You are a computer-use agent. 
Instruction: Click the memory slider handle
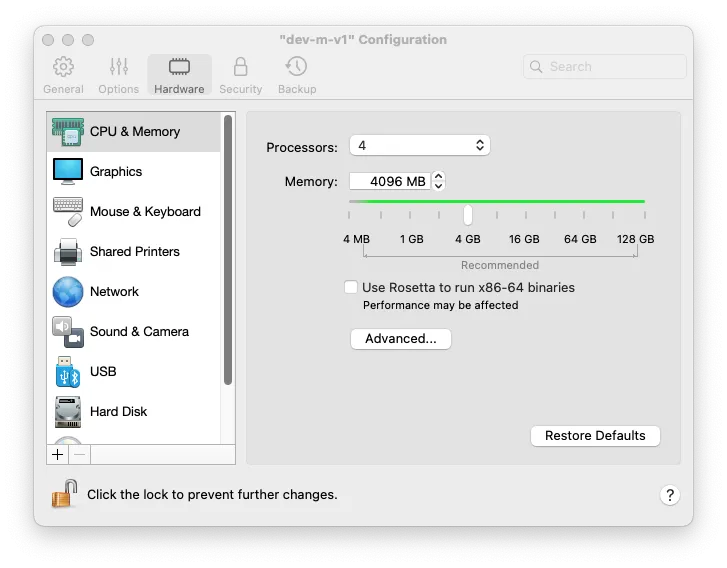point(467,215)
